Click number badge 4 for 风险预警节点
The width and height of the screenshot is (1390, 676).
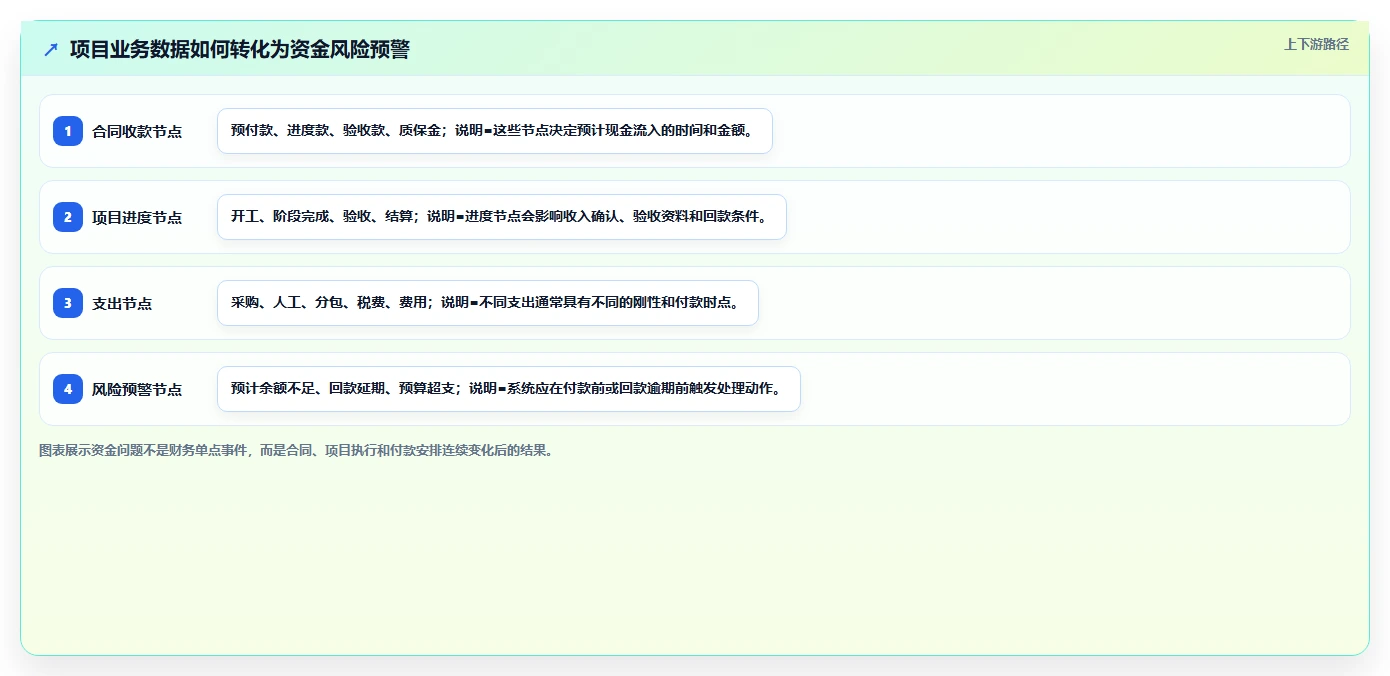point(68,389)
